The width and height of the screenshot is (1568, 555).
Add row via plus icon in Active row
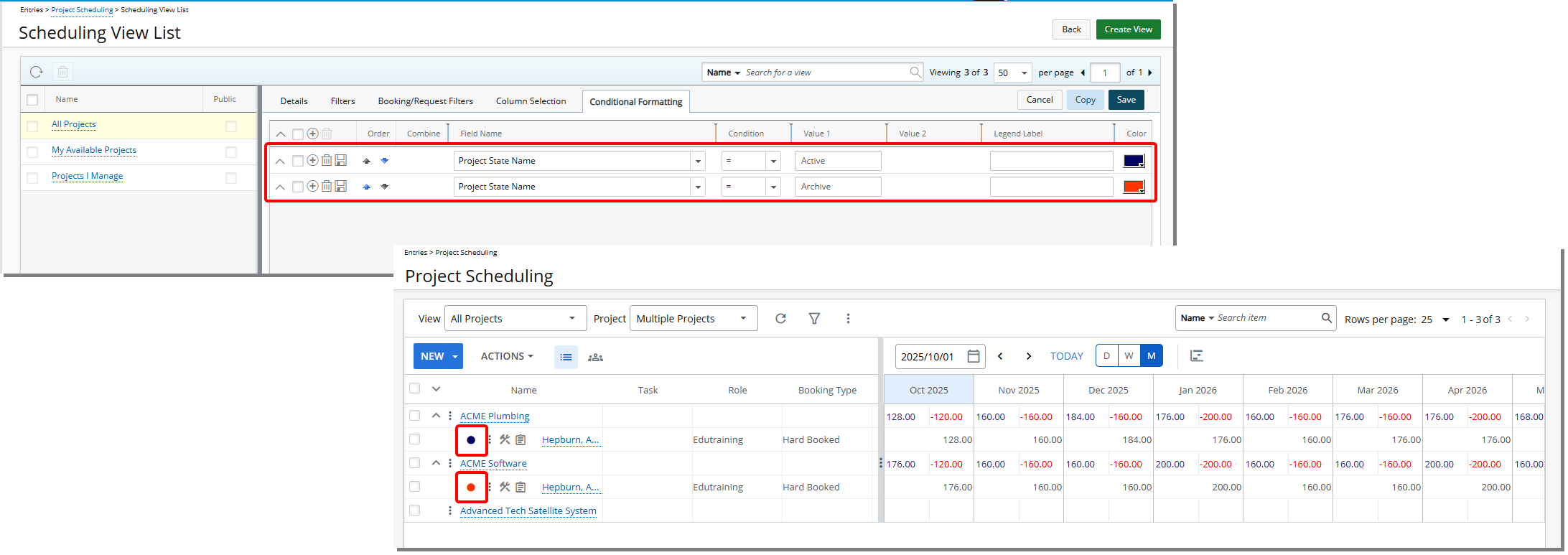pos(313,160)
